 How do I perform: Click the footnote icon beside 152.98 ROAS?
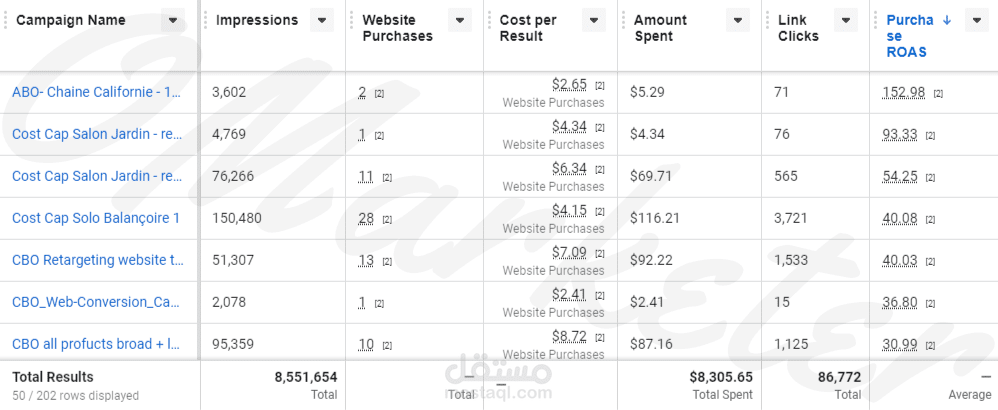(x=938, y=94)
